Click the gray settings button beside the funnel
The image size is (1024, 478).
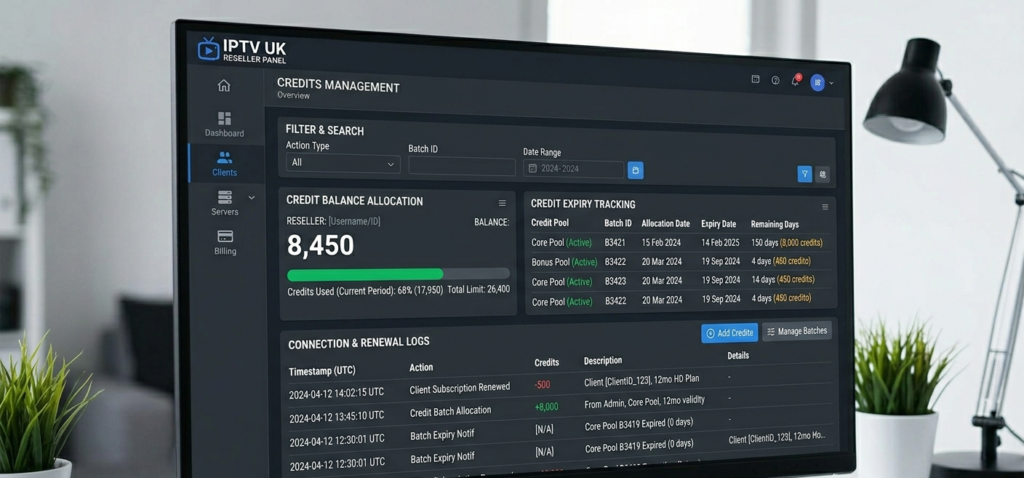coord(822,174)
